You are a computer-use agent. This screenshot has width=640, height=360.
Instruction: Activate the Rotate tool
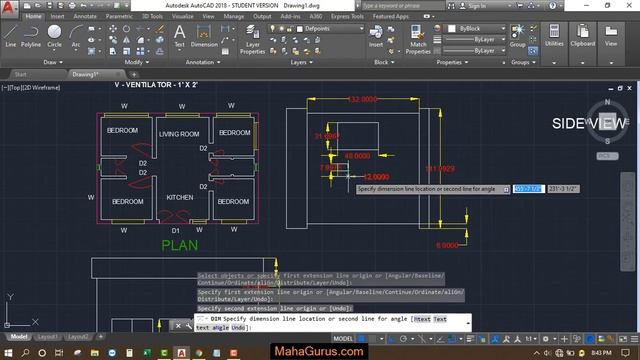coord(127,29)
